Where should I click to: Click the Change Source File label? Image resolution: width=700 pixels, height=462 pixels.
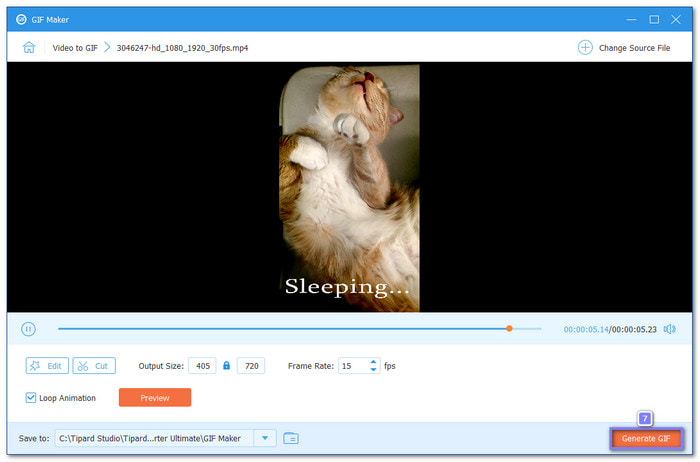(634, 48)
